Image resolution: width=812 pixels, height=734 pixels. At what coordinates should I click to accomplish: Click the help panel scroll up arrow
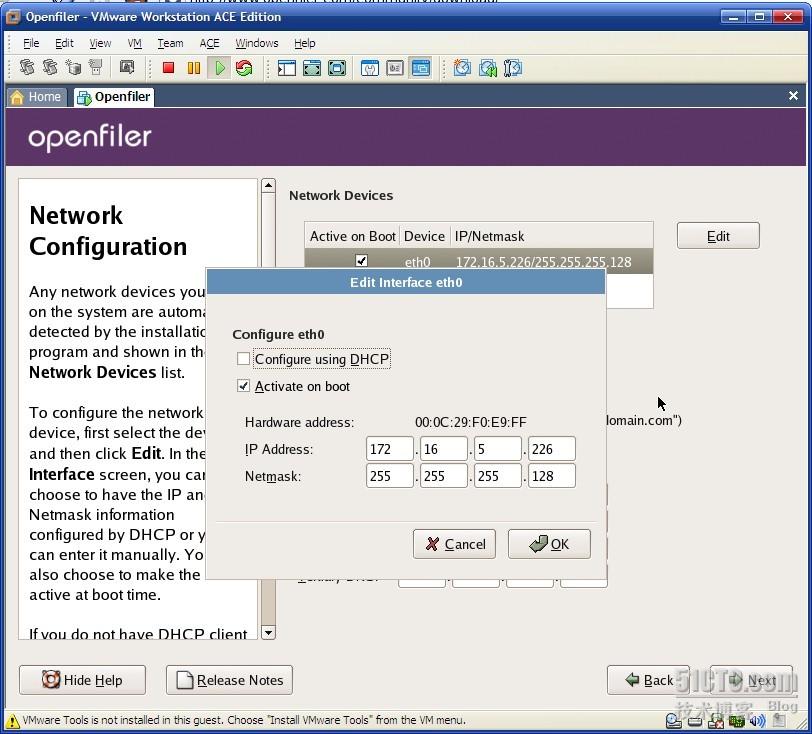click(268, 185)
